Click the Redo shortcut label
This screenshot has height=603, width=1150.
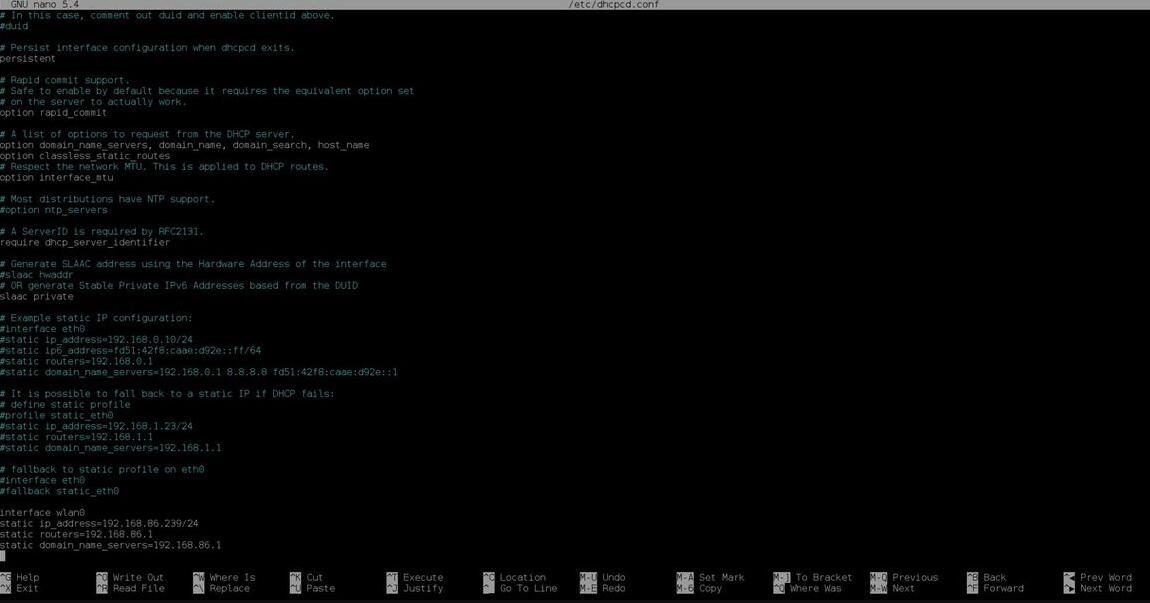click(613, 589)
